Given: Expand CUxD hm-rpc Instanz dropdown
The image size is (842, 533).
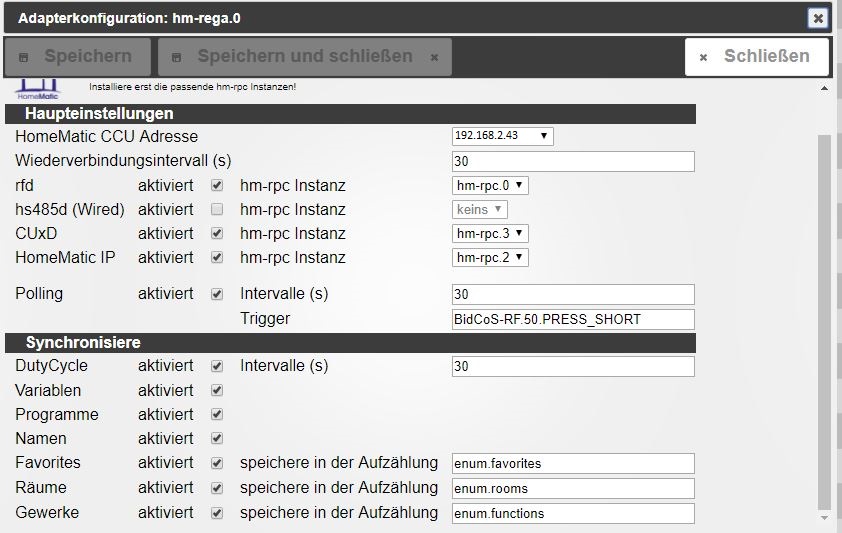Looking at the screenshot, I should point(490,234).
